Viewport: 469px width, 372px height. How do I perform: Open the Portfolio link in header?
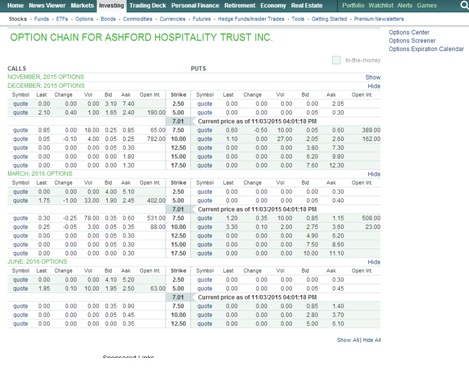pos(353,6)
